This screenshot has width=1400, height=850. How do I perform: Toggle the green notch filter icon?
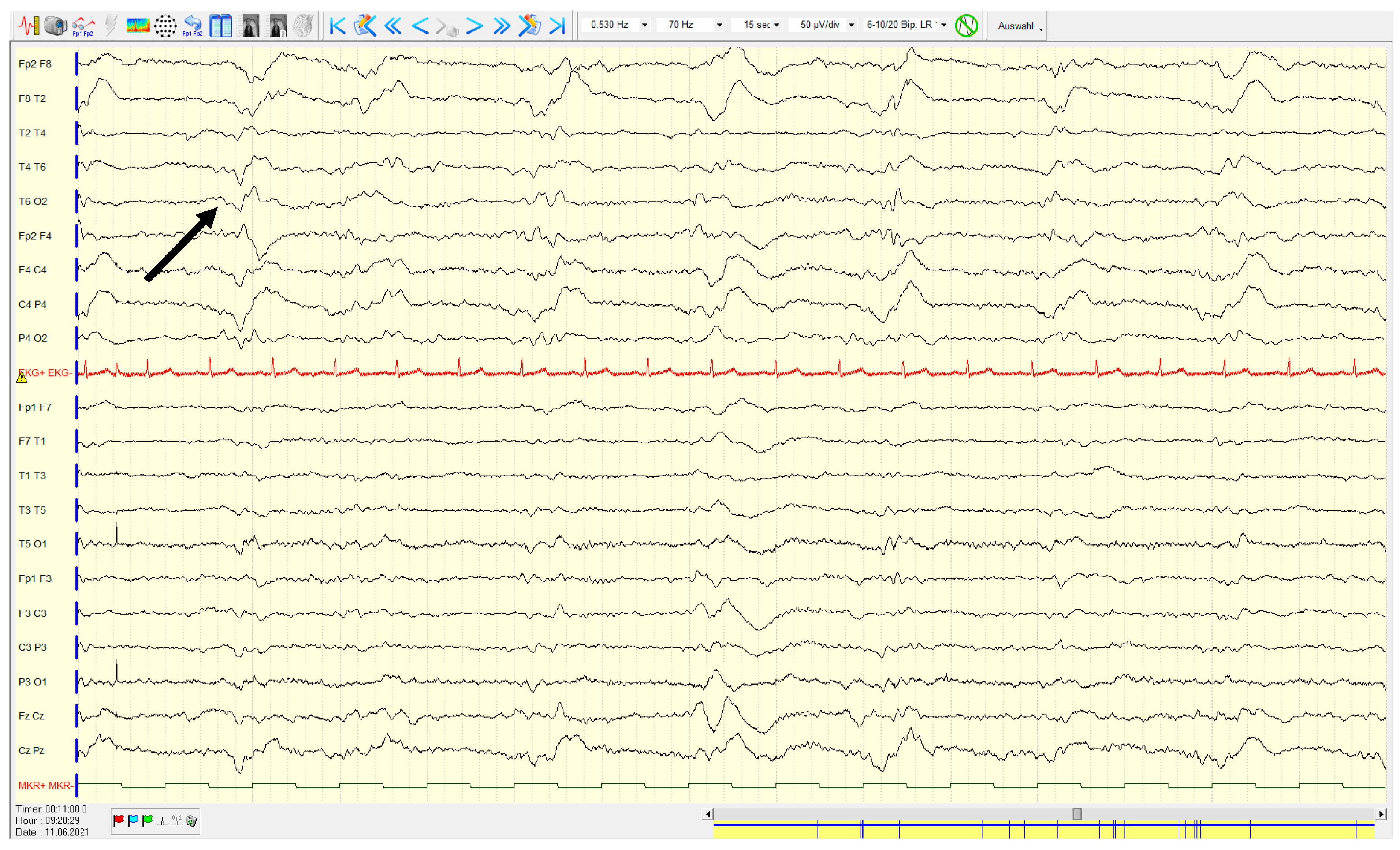click(966, 26)
